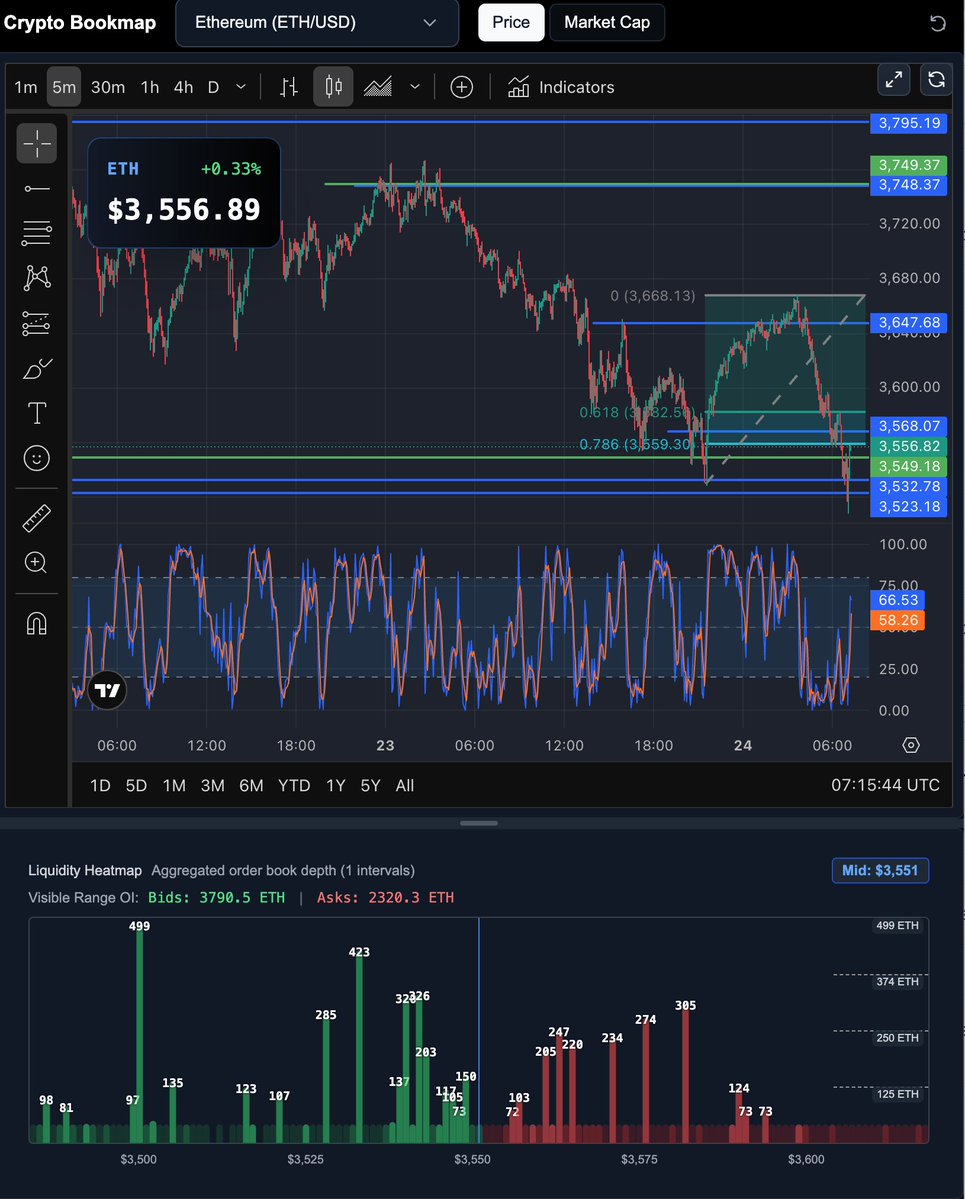Screen dimensions: 965x1199
Task: Select the D daily timeframe
Action: [213, 87]
